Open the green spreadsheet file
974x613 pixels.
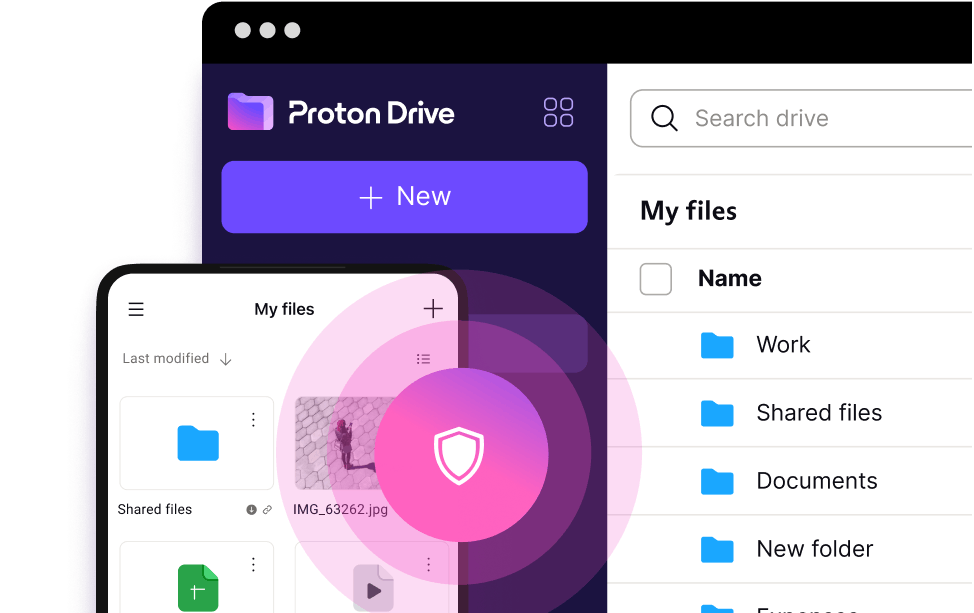point(197,588)
